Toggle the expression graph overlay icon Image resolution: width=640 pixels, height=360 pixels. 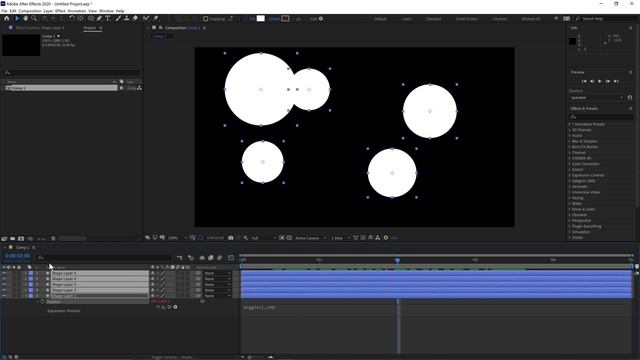[164, 307]
